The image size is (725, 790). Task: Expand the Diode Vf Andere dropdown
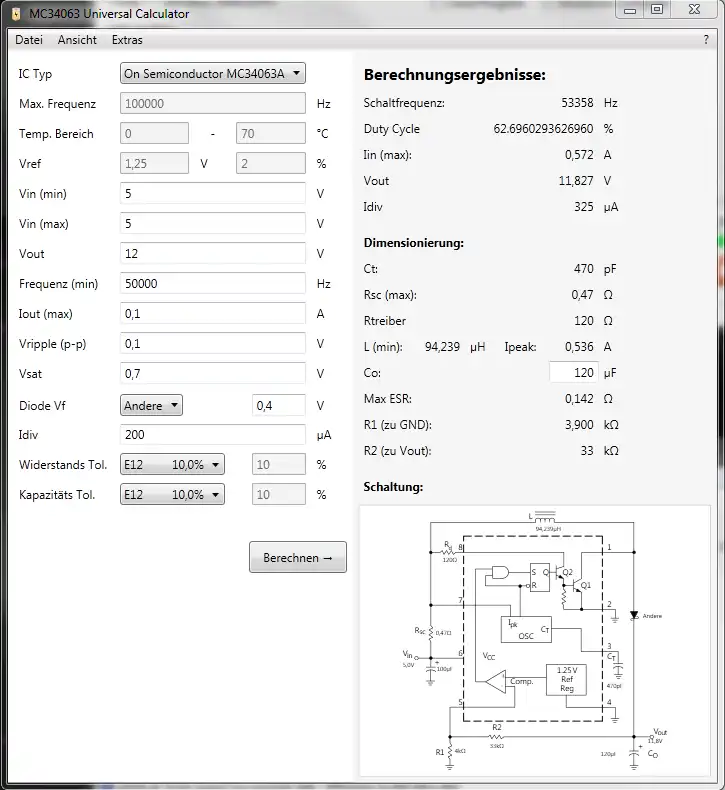151,406
